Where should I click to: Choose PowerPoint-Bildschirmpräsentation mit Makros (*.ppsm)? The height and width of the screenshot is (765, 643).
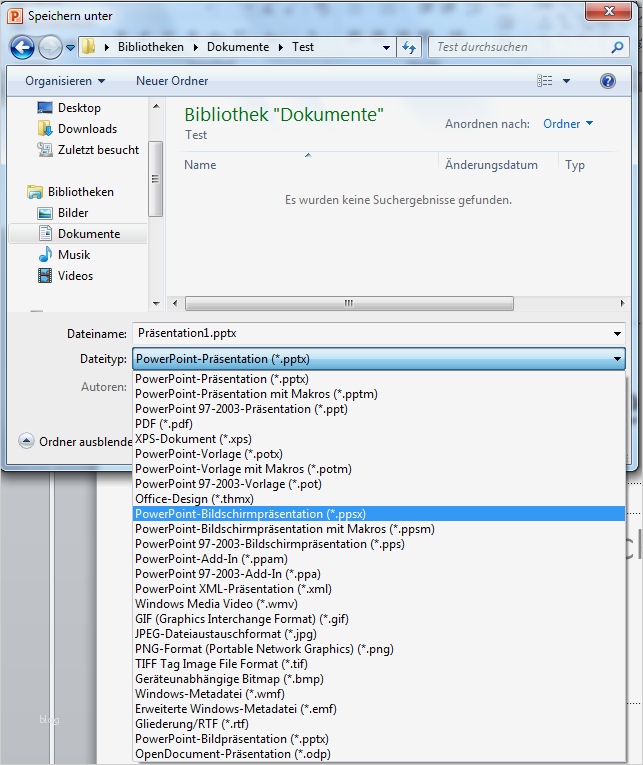click(x=379, y=529)
